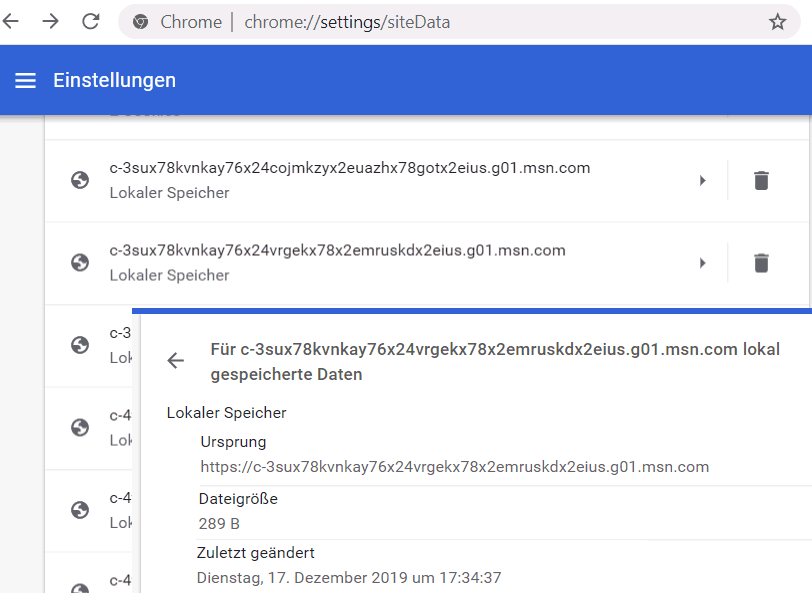This screenshot has width=812, height=593.
Task: Select the c-3sux78kvnkay76x24vrgekx78x2emruskdx2eius.g01.msn.com row text
Action: [x=337, y=250]
